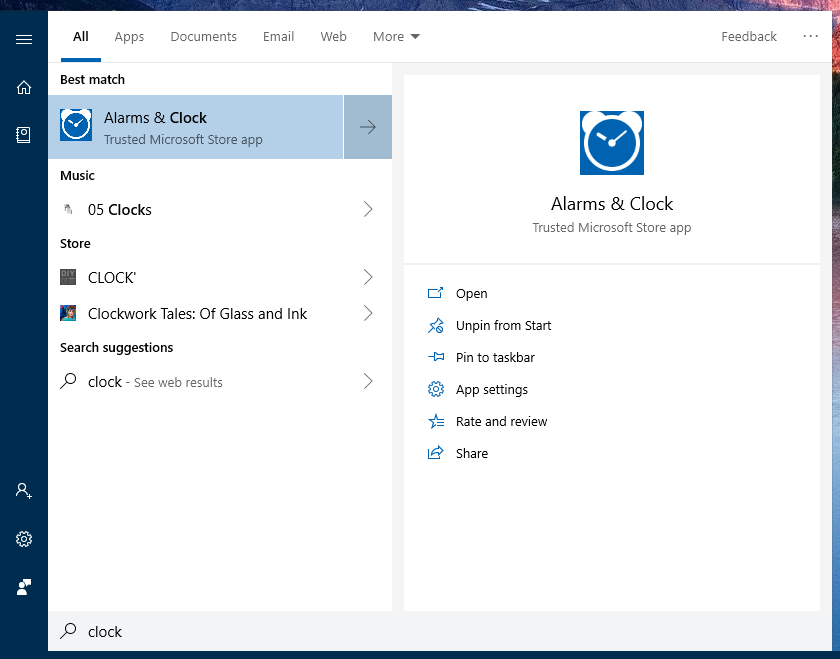Click the add user account icon
This screenshot has width=840, height=659.
24,490
